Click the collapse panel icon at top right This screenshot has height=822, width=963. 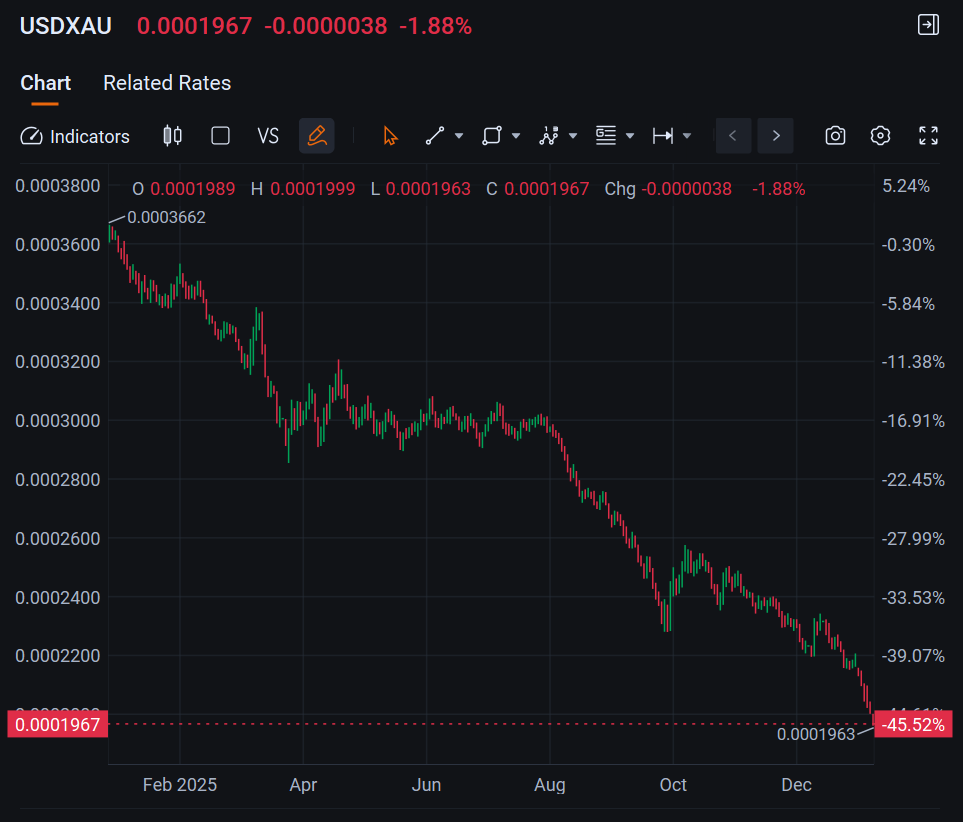coord(928,25)
